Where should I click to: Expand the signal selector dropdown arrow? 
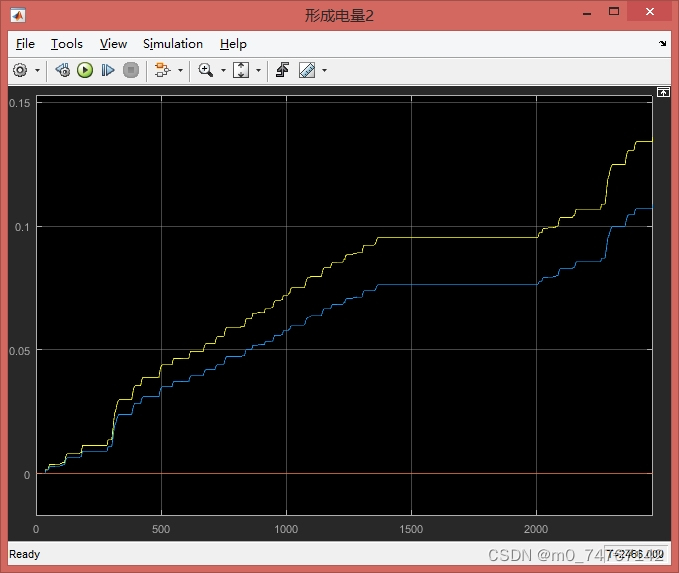[181, 70]
